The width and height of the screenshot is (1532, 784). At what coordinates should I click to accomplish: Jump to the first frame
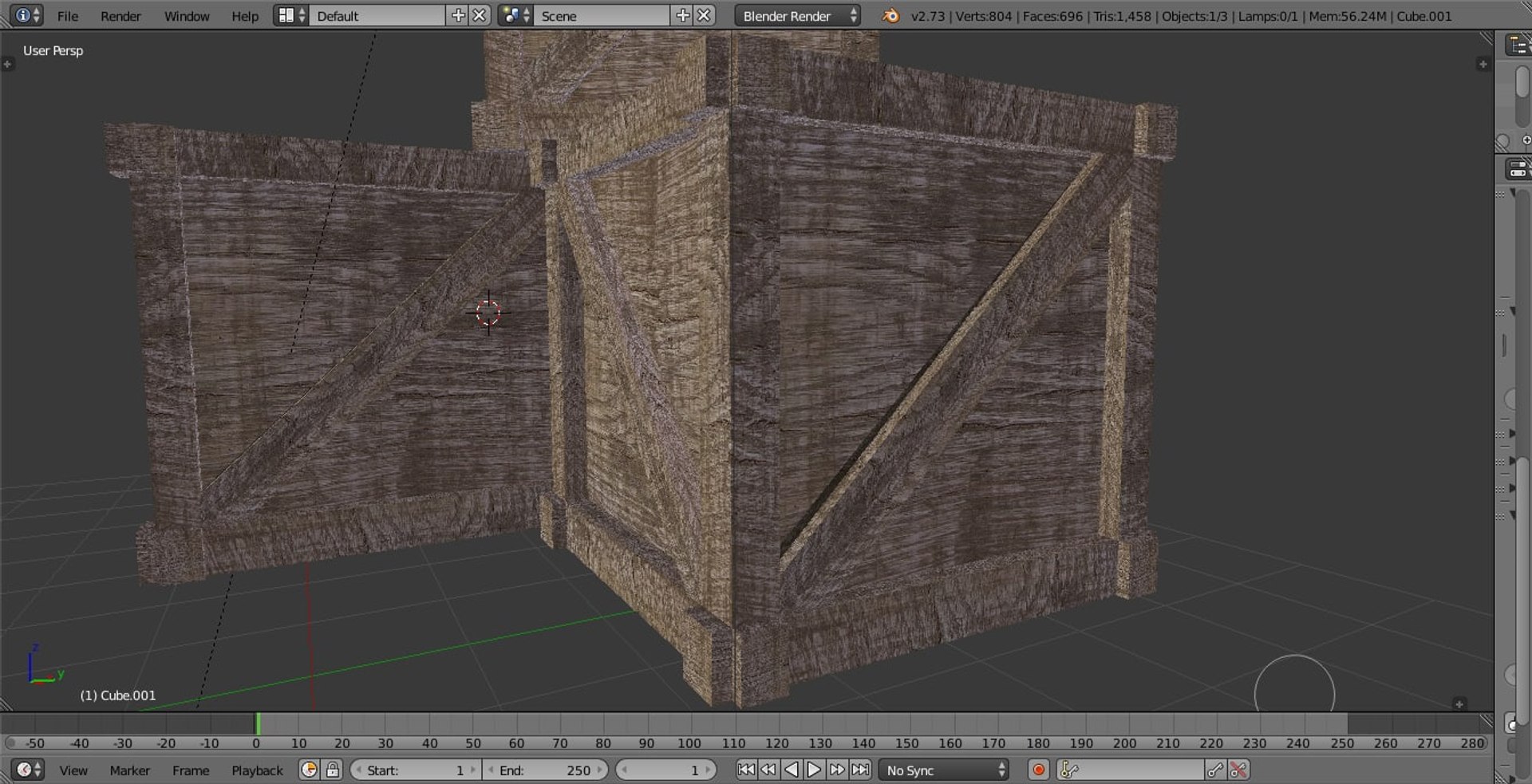coord(745,770)
